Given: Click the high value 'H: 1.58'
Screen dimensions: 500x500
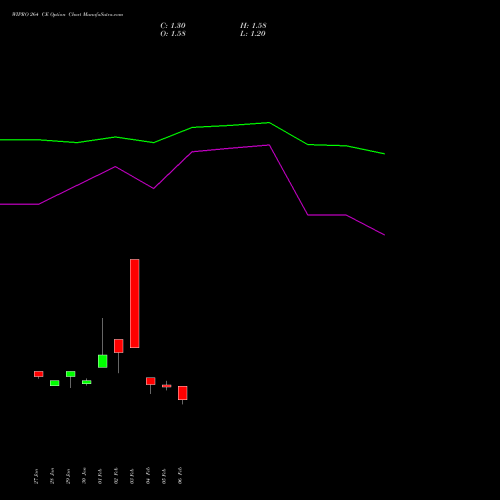Looking at the screenshot, I should click(253, 26).
